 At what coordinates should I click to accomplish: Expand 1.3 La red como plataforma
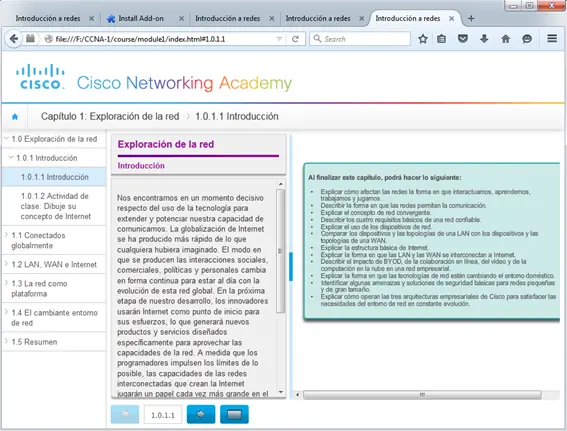pyautogui.click(x=7, y=283)
